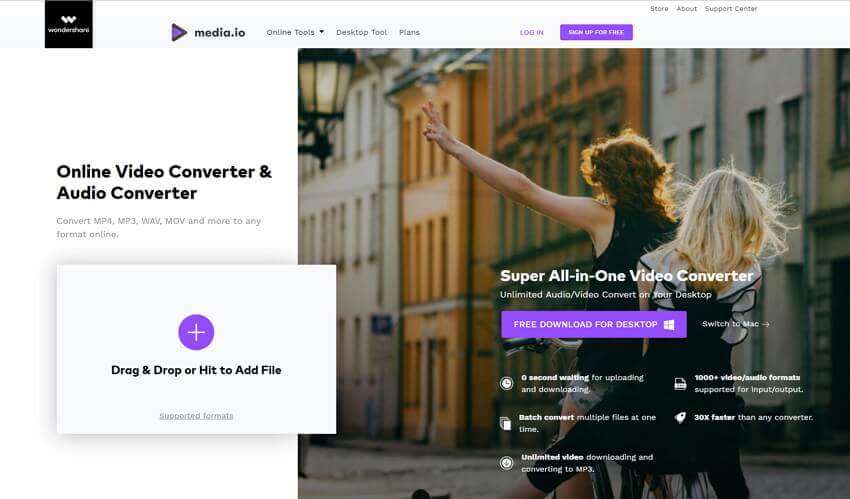Click the LOG IN link
The height and width of the screenshot is (499, 850).
[x=532, y=33]
